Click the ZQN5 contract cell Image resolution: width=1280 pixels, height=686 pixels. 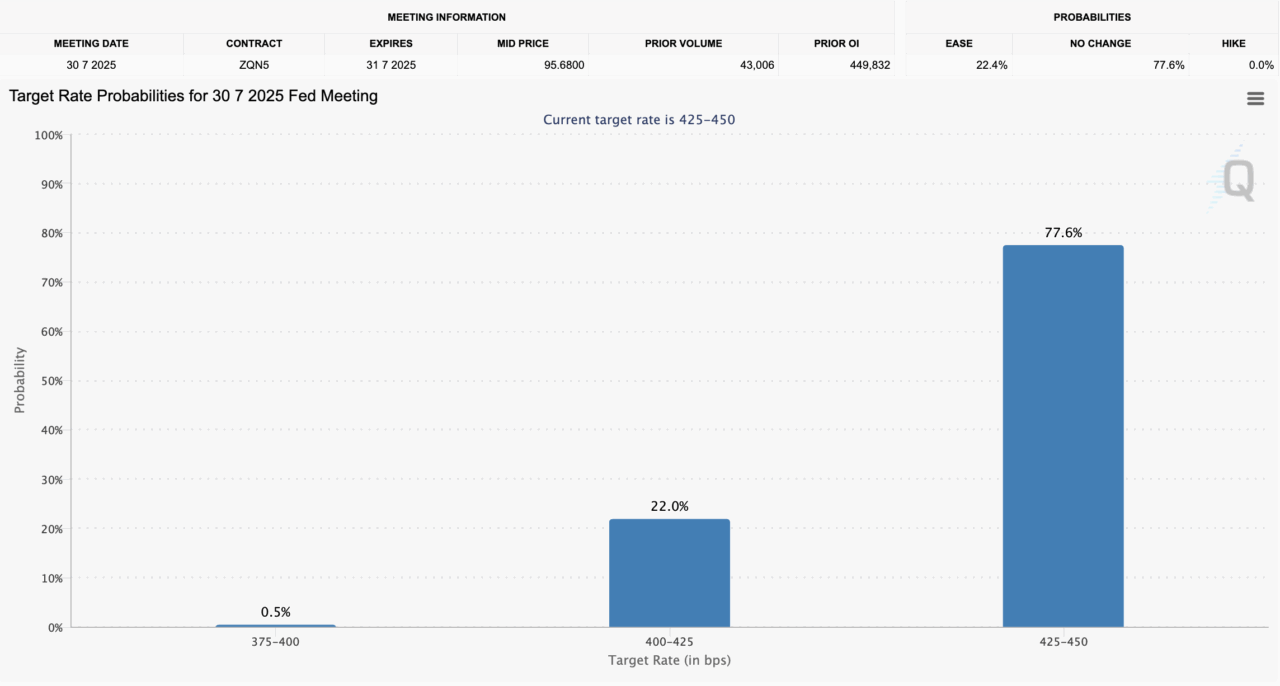(254, 65)
